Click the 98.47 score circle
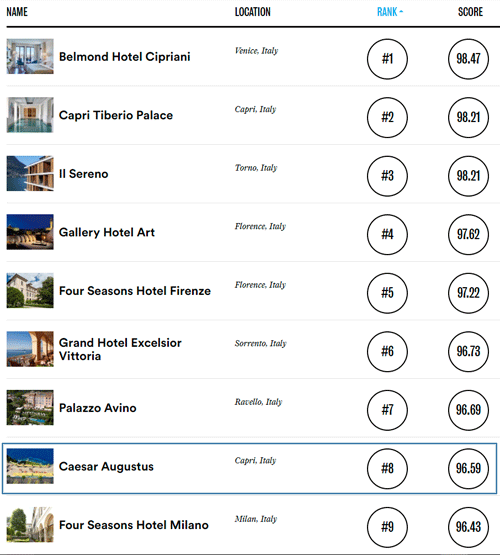Viewport: 500px width, 555px height. pyautogui.click(x=469, y=59)
